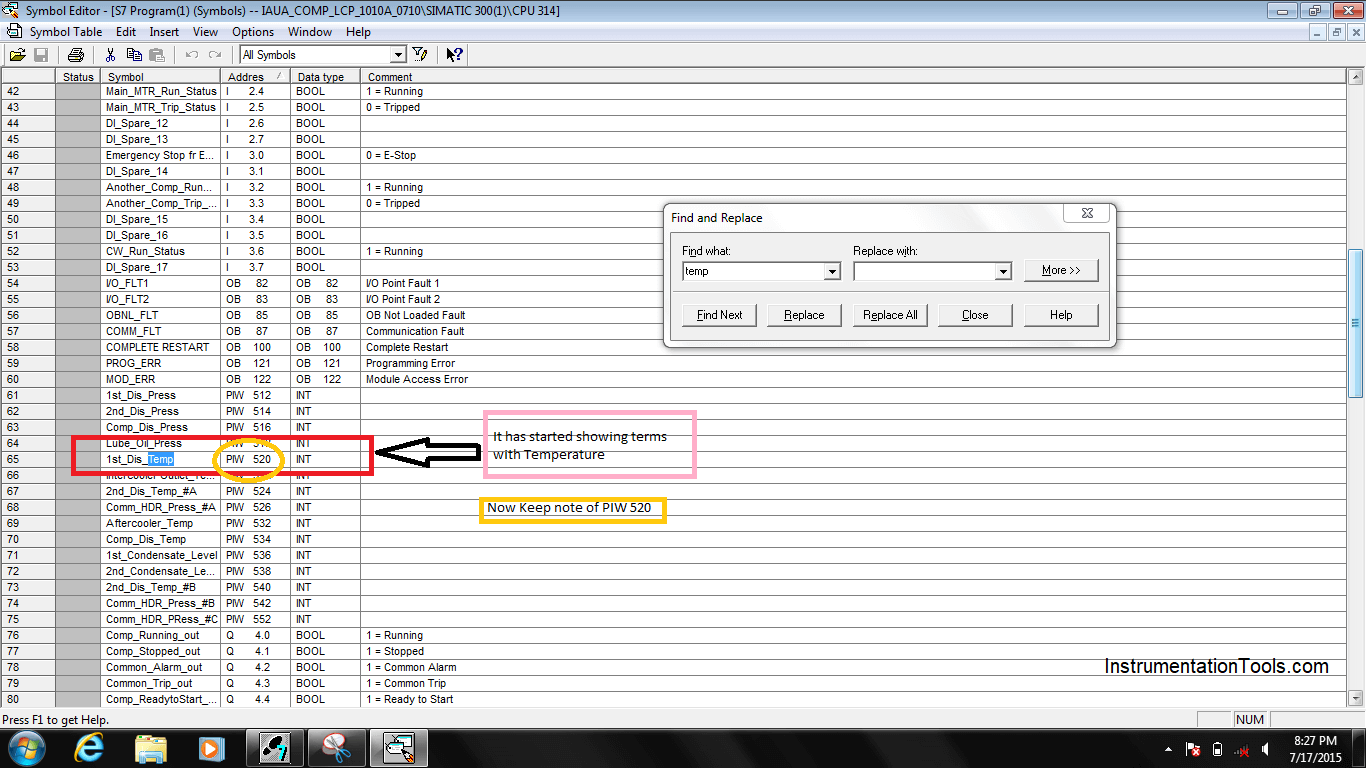Switch to Symbol Editor taskbar icon
The width and height of the screenshot is (1366, 768).
[398, 748]
